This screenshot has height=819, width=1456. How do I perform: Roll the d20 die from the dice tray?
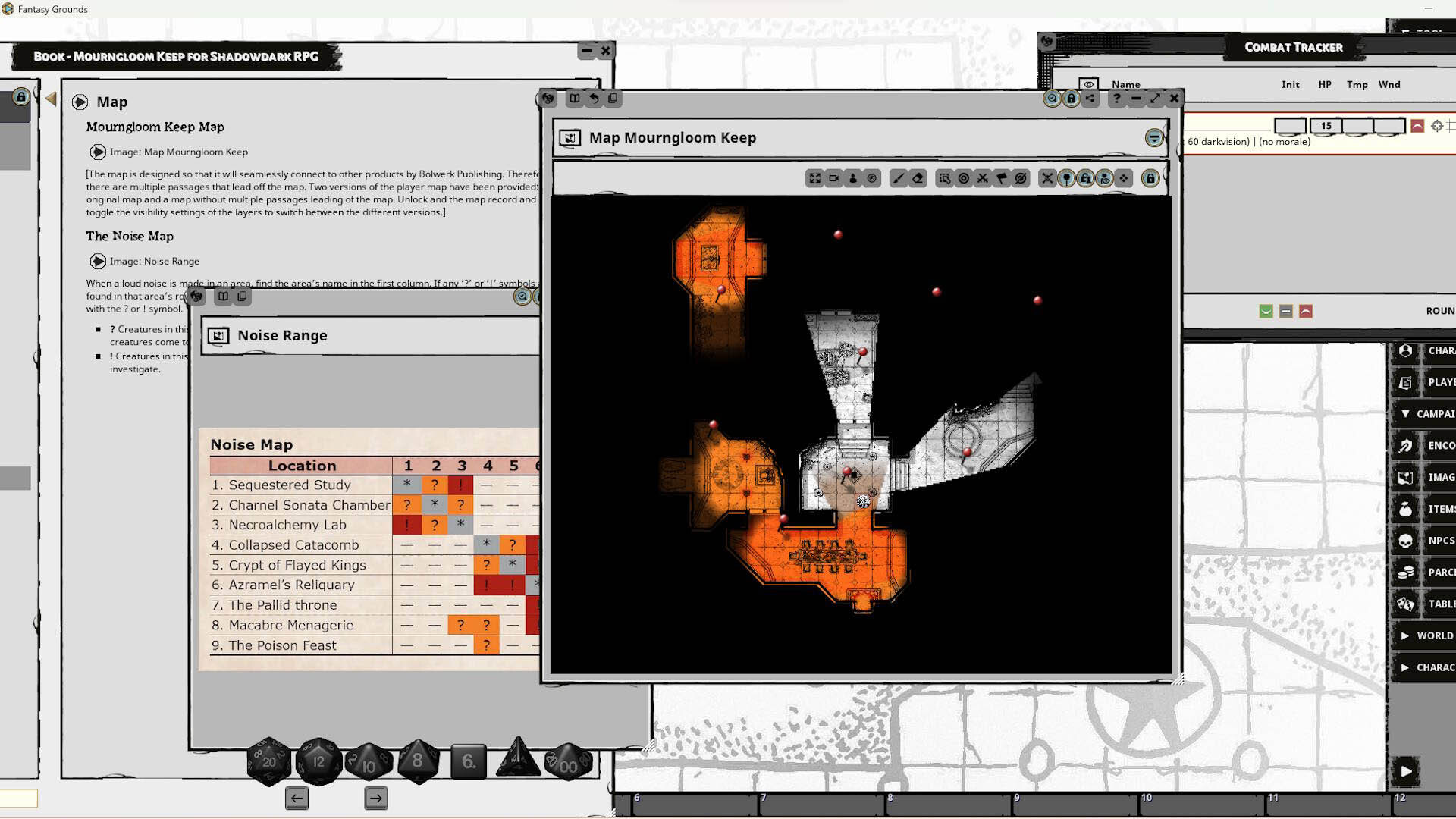[x=269, y=761]
